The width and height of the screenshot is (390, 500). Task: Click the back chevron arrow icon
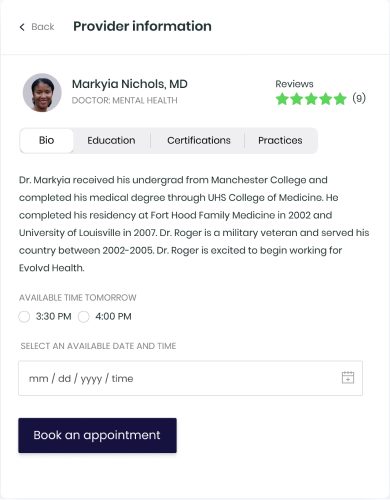tap(22, 27)
